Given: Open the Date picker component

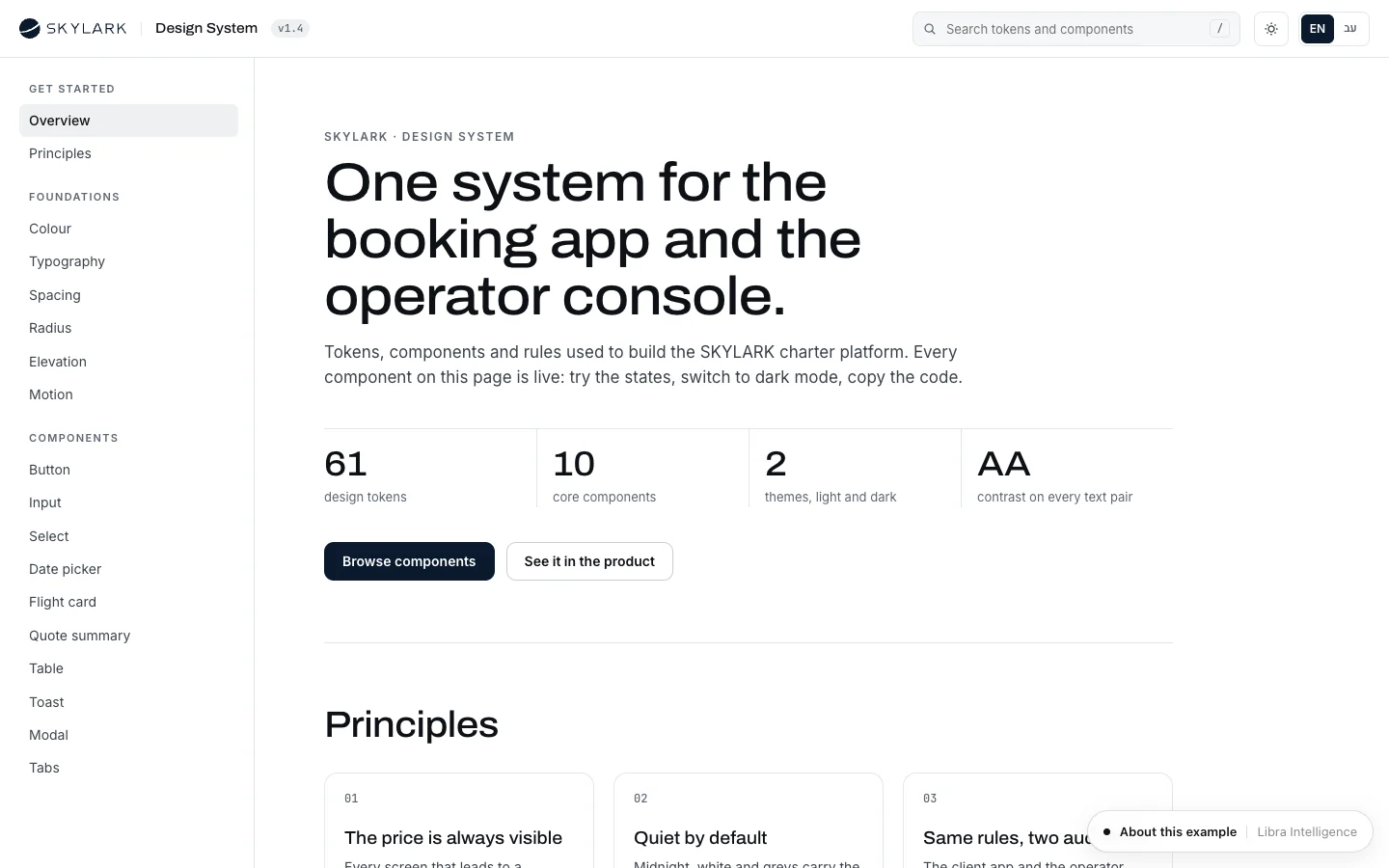Looking at the screenshot, I should (x=128, y=569).
